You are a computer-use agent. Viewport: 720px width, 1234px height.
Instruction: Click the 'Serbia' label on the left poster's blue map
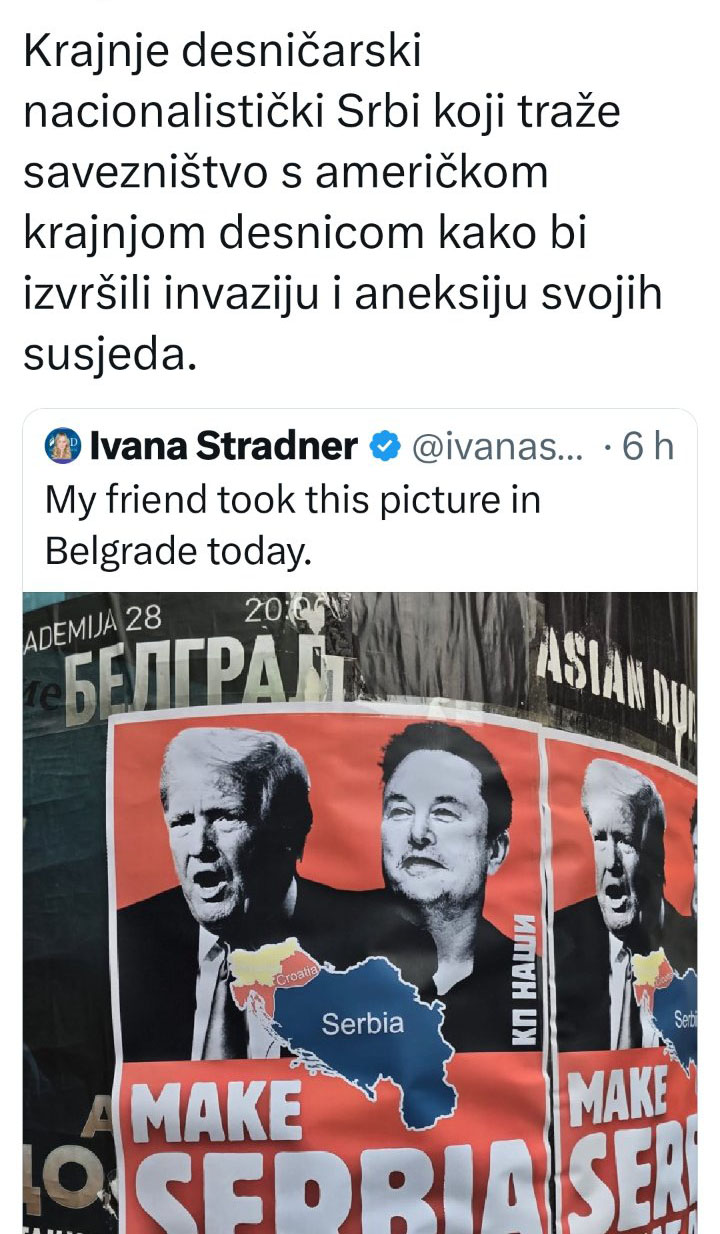coord(363,1023)
